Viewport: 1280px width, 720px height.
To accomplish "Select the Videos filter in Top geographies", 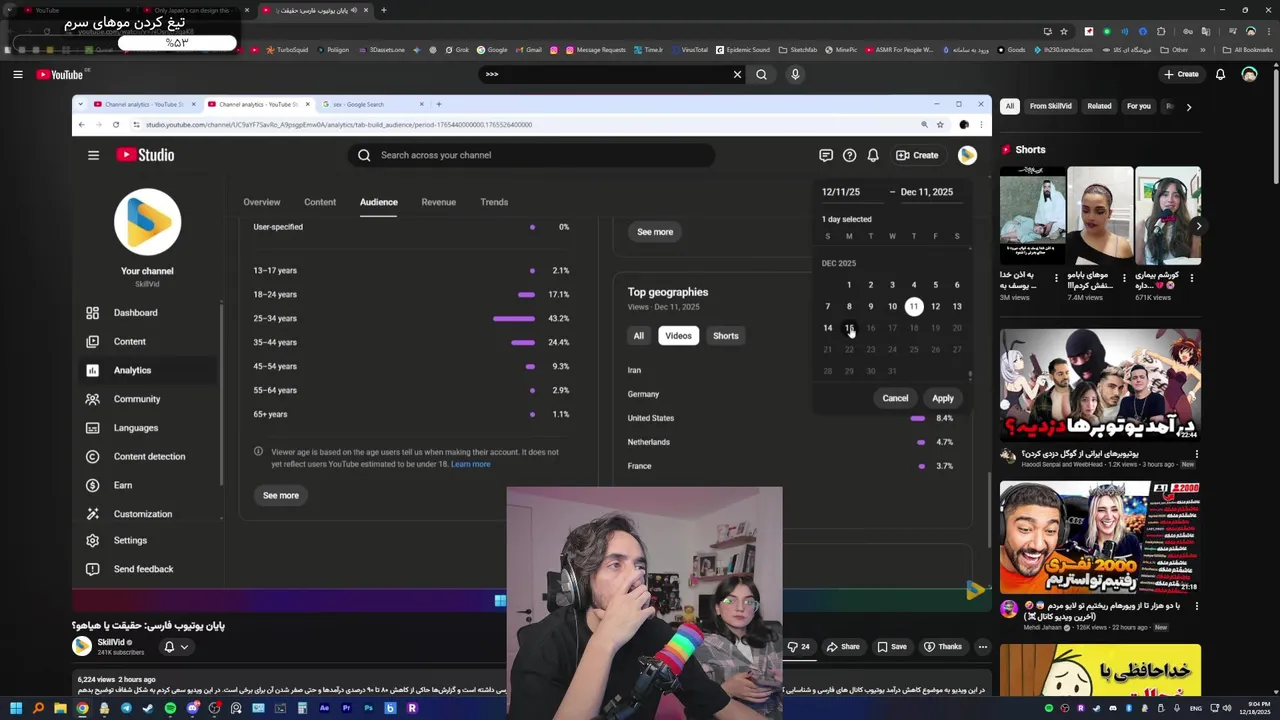I will [678, 336].
